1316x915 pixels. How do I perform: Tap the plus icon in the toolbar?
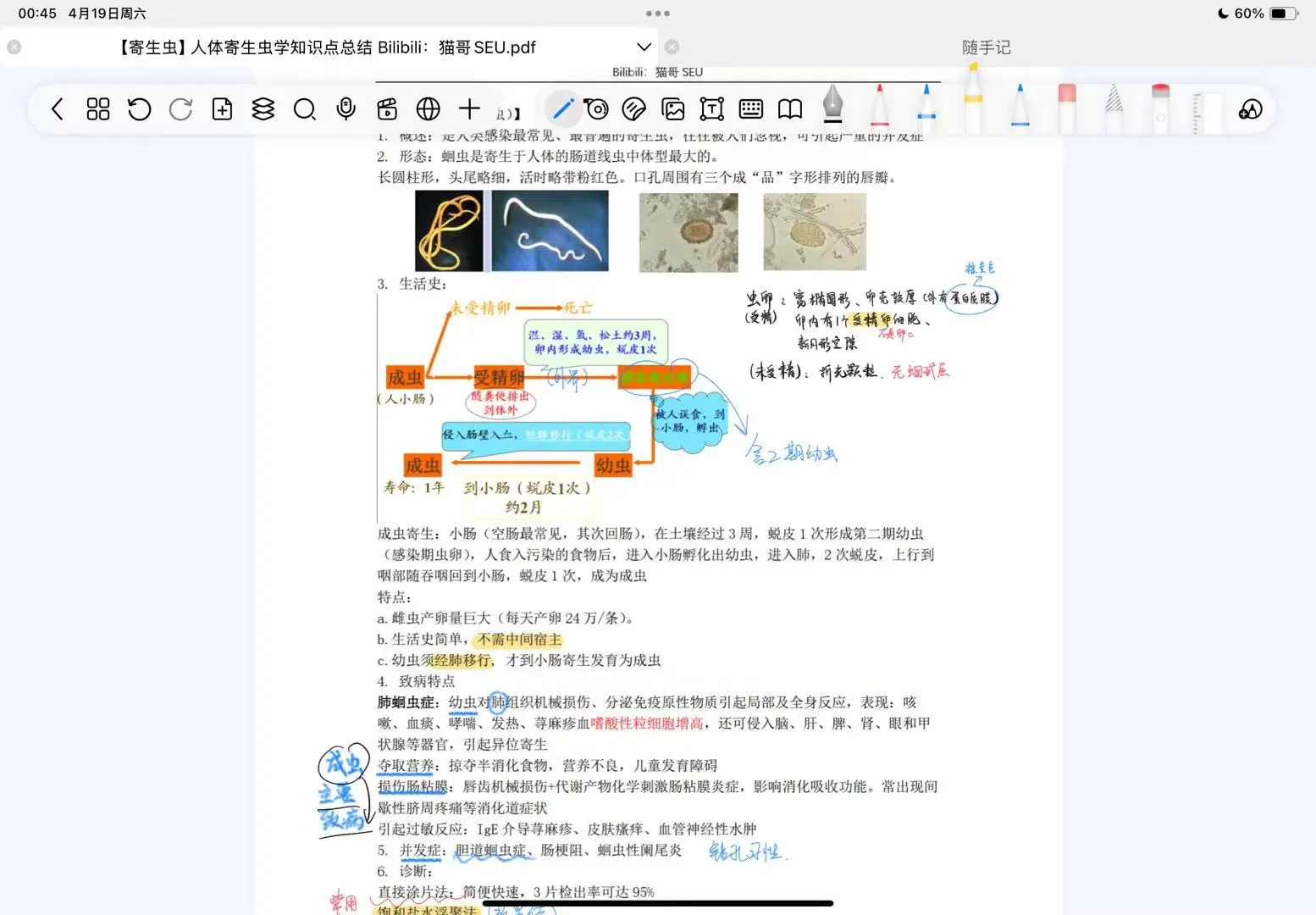click(x=469, y=108)
